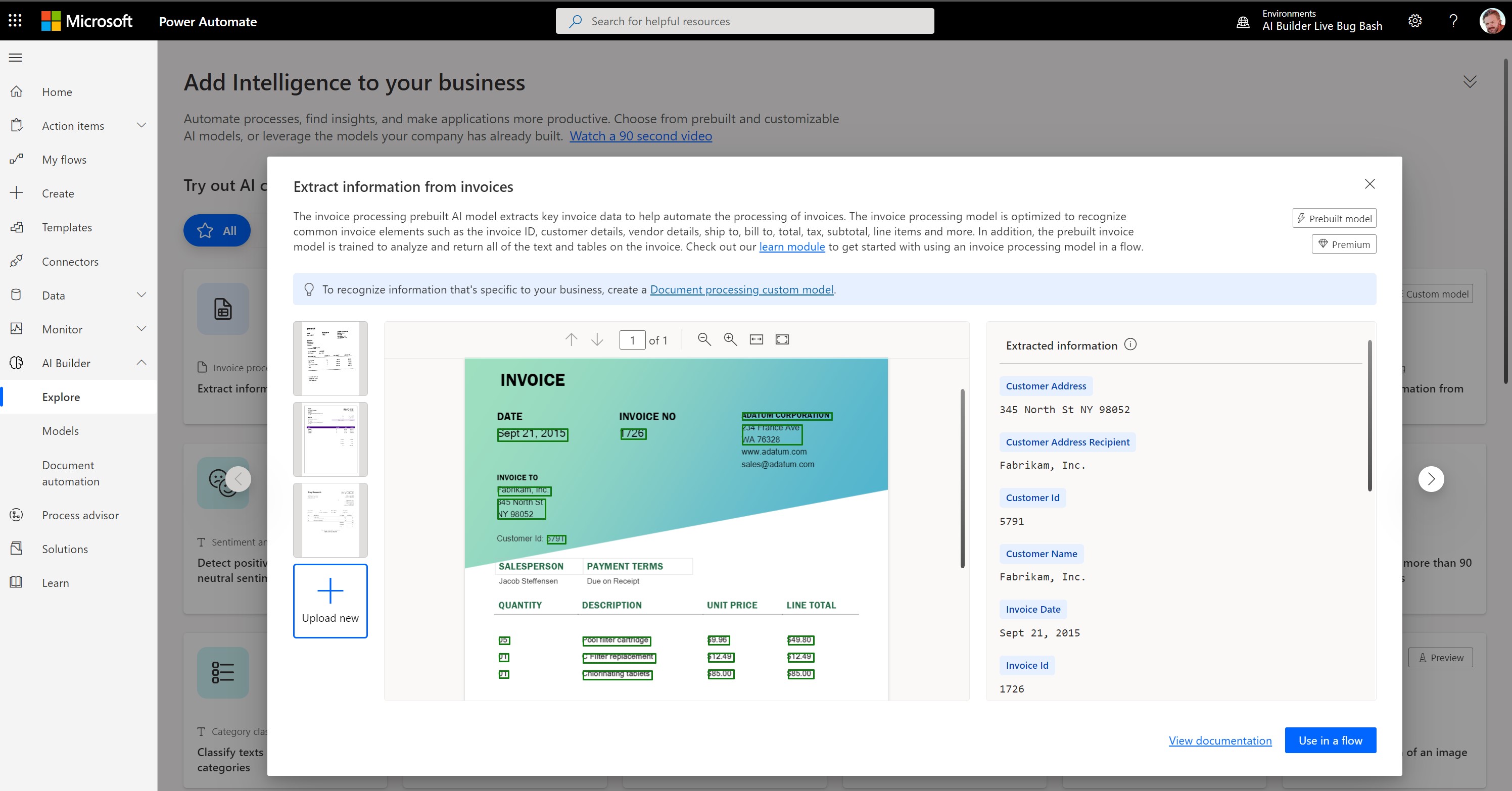The image size is (1512, 791).
Task: Collapse the left navigation hamburger menu
Action: click(16, 58)
